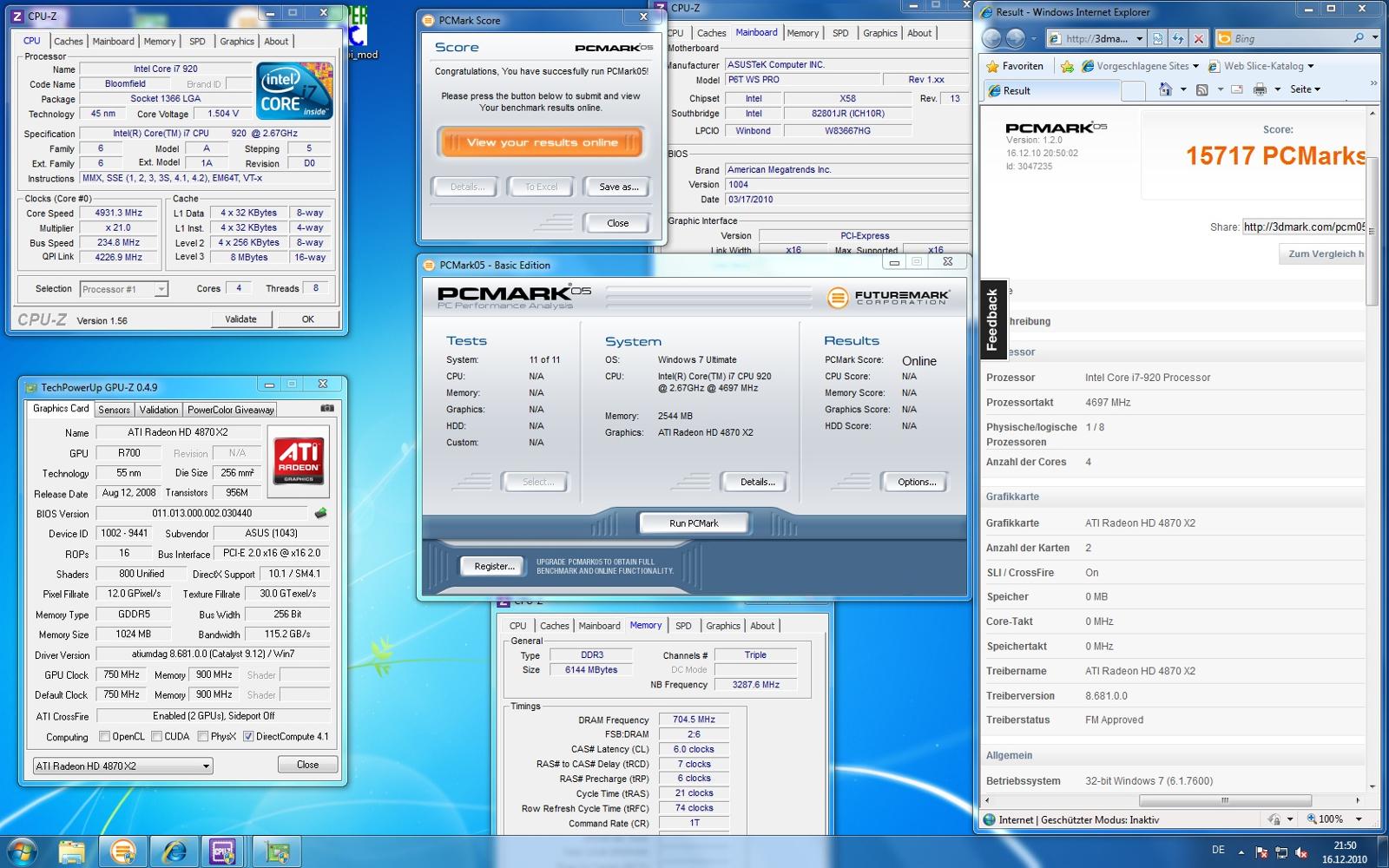Switch to Mainboard tab in top-left CPU-Z
The image size is (1389, 868).
pos(114,41)
